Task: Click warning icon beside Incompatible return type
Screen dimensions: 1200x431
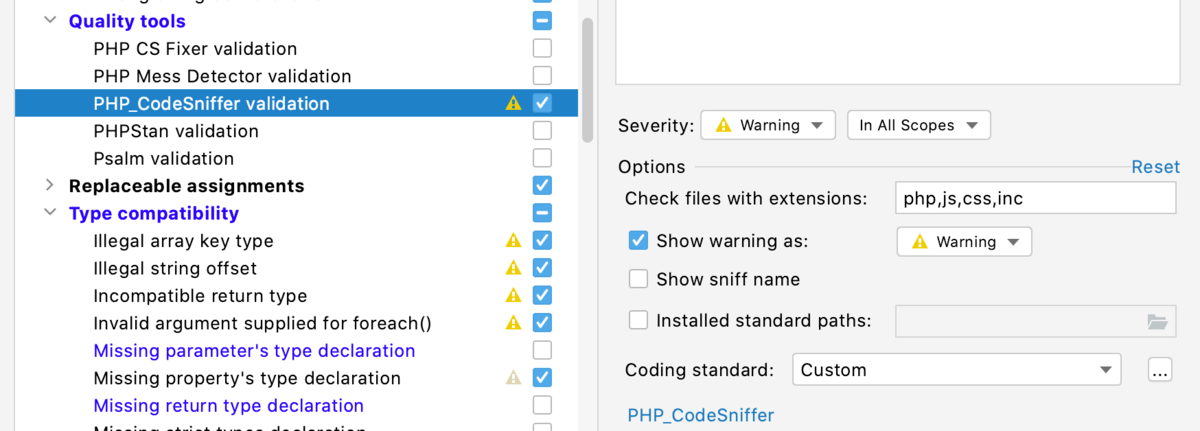Action: 514,295
